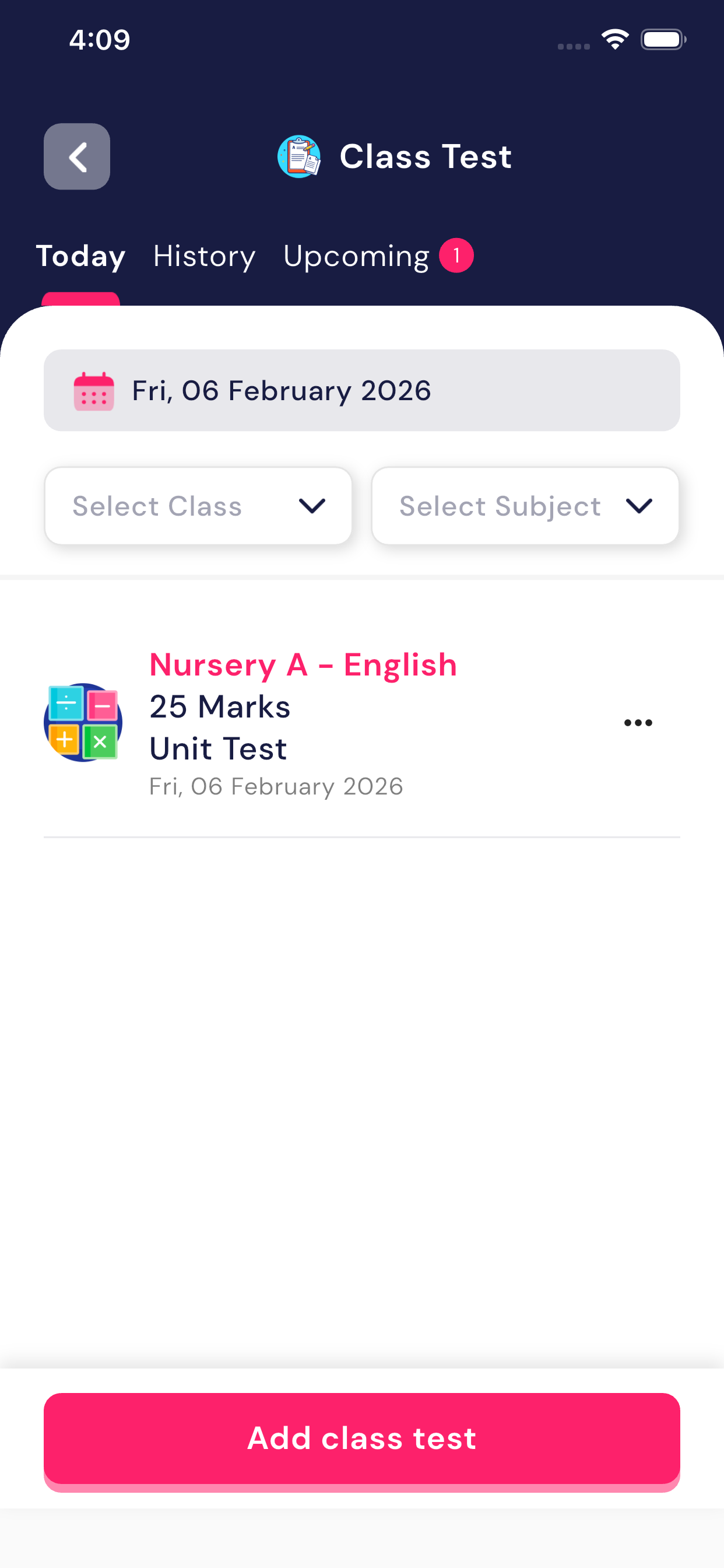Screen dimensions: 724x1568
Task: Open three-dot menu for Nursery A test
Action: 638,723
